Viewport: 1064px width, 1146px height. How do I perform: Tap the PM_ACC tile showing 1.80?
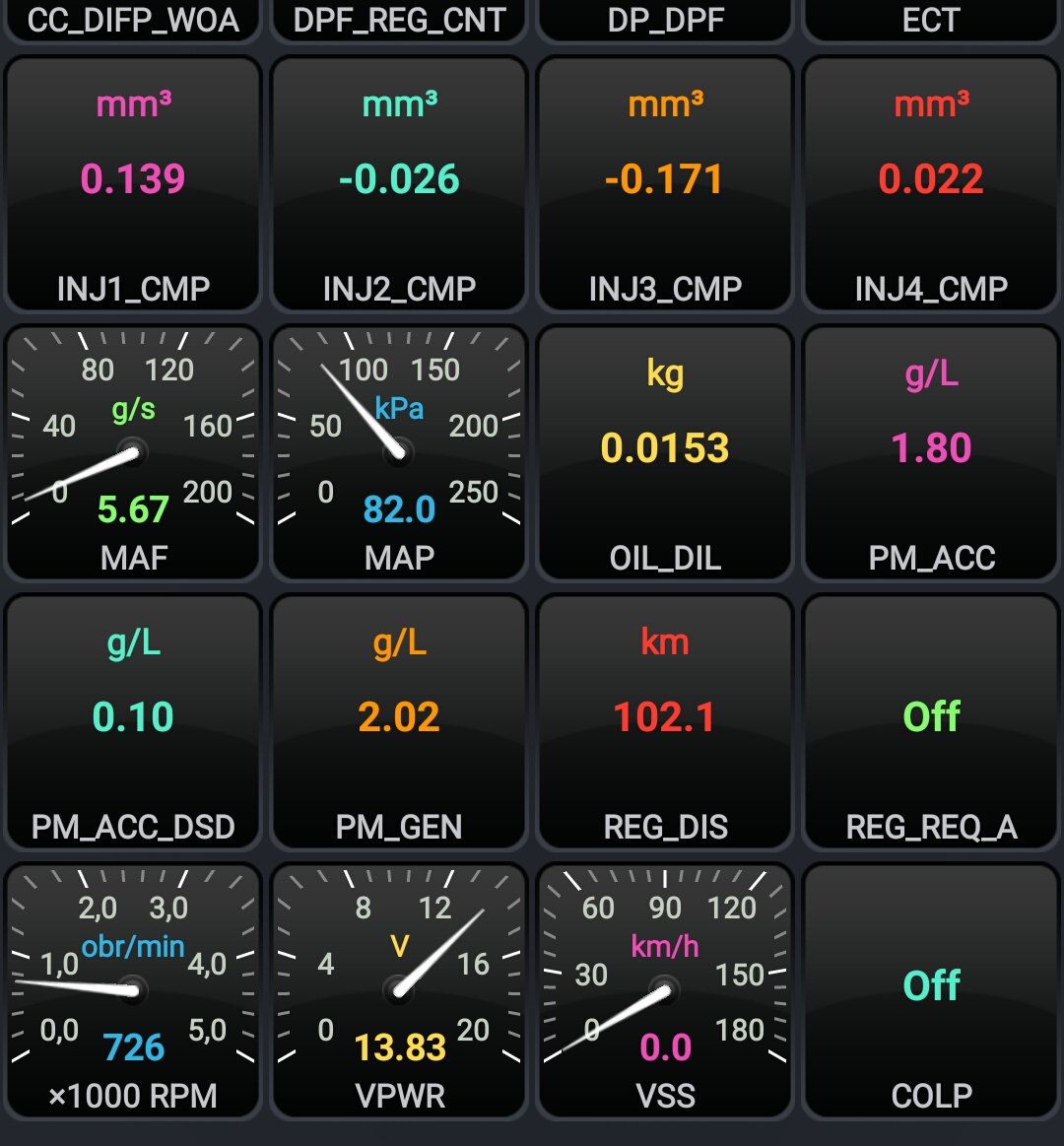click(931, 453)
